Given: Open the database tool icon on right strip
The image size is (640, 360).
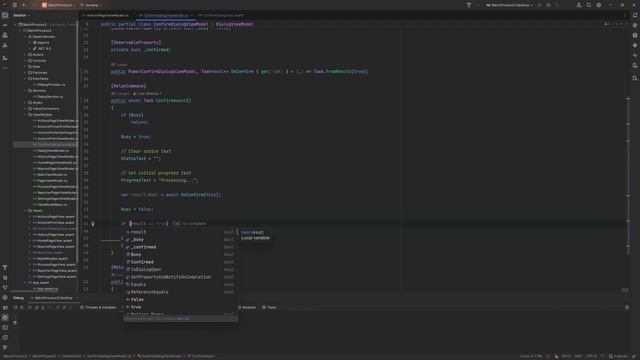Looking at the screenshot, I should [x=635, y=35].
